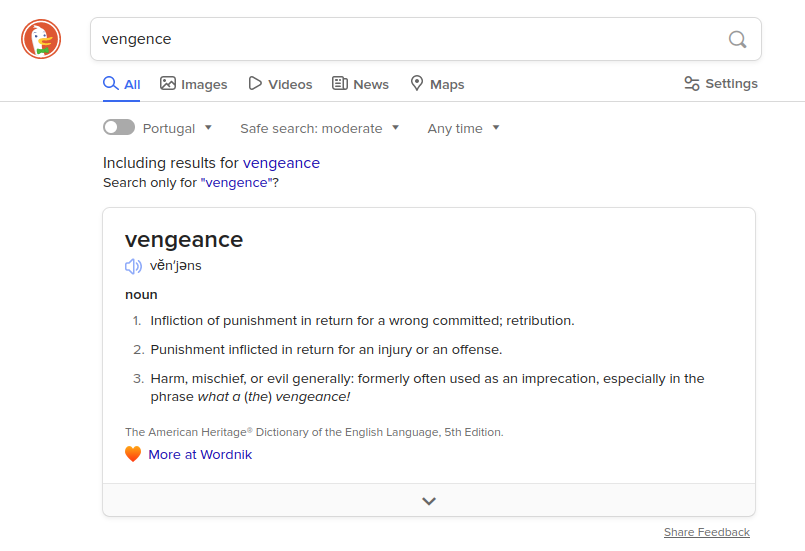Click the Maps tab pin icon
This screenshot has width=805, height=551.
(x=417, y=84)
